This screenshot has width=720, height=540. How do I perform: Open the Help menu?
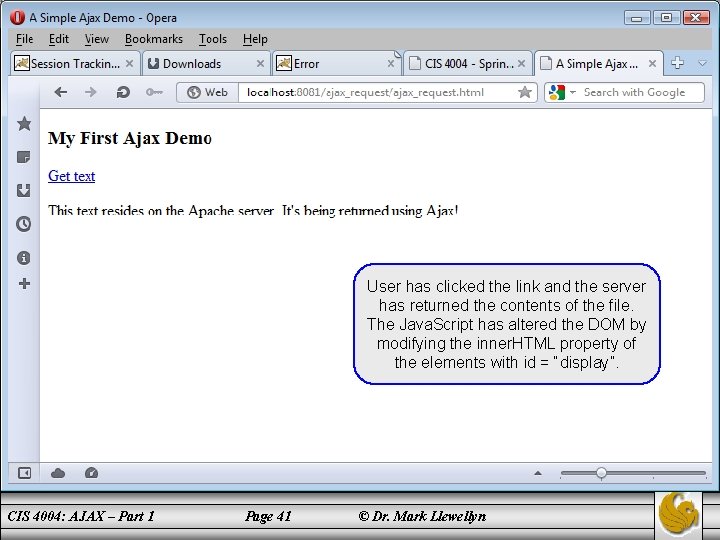coord(255,39)
